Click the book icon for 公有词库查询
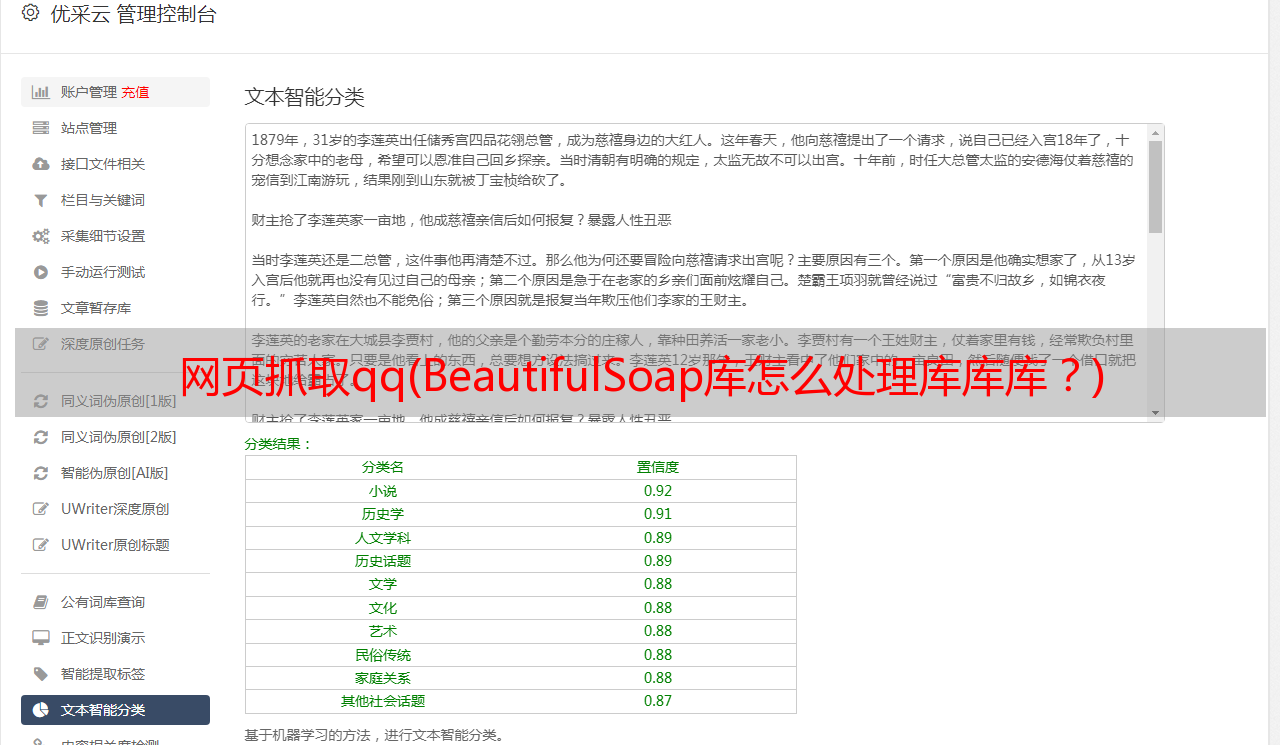This screenshot has width=1280, height=745. pyautogui.click(x=41, y=602)
